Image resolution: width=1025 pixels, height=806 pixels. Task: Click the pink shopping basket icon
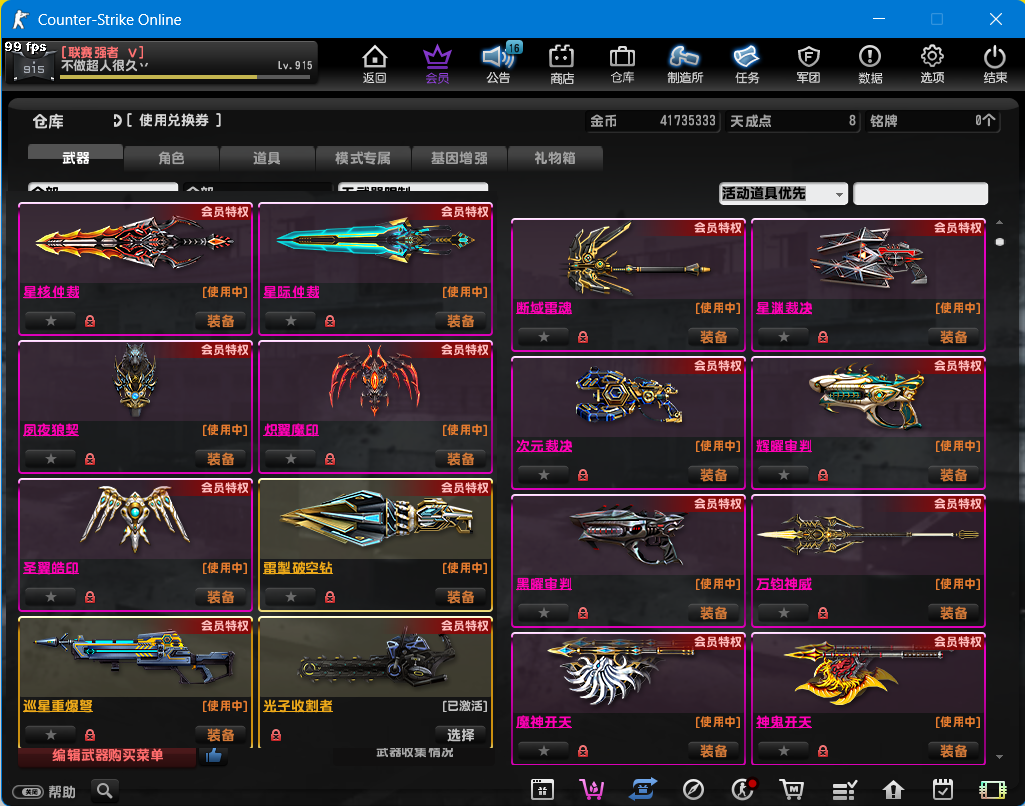coord(592,790)
